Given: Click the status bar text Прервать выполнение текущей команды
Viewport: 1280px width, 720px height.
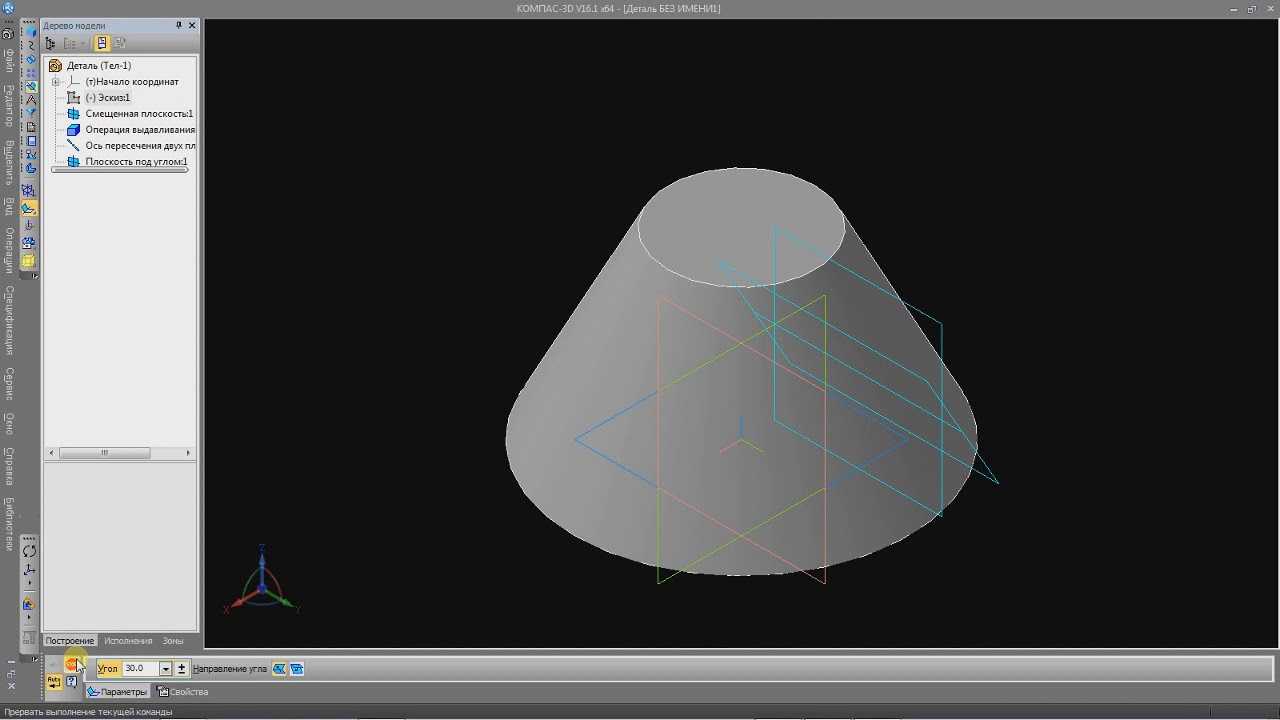Looking at the screenshot, I should [88, 712].
